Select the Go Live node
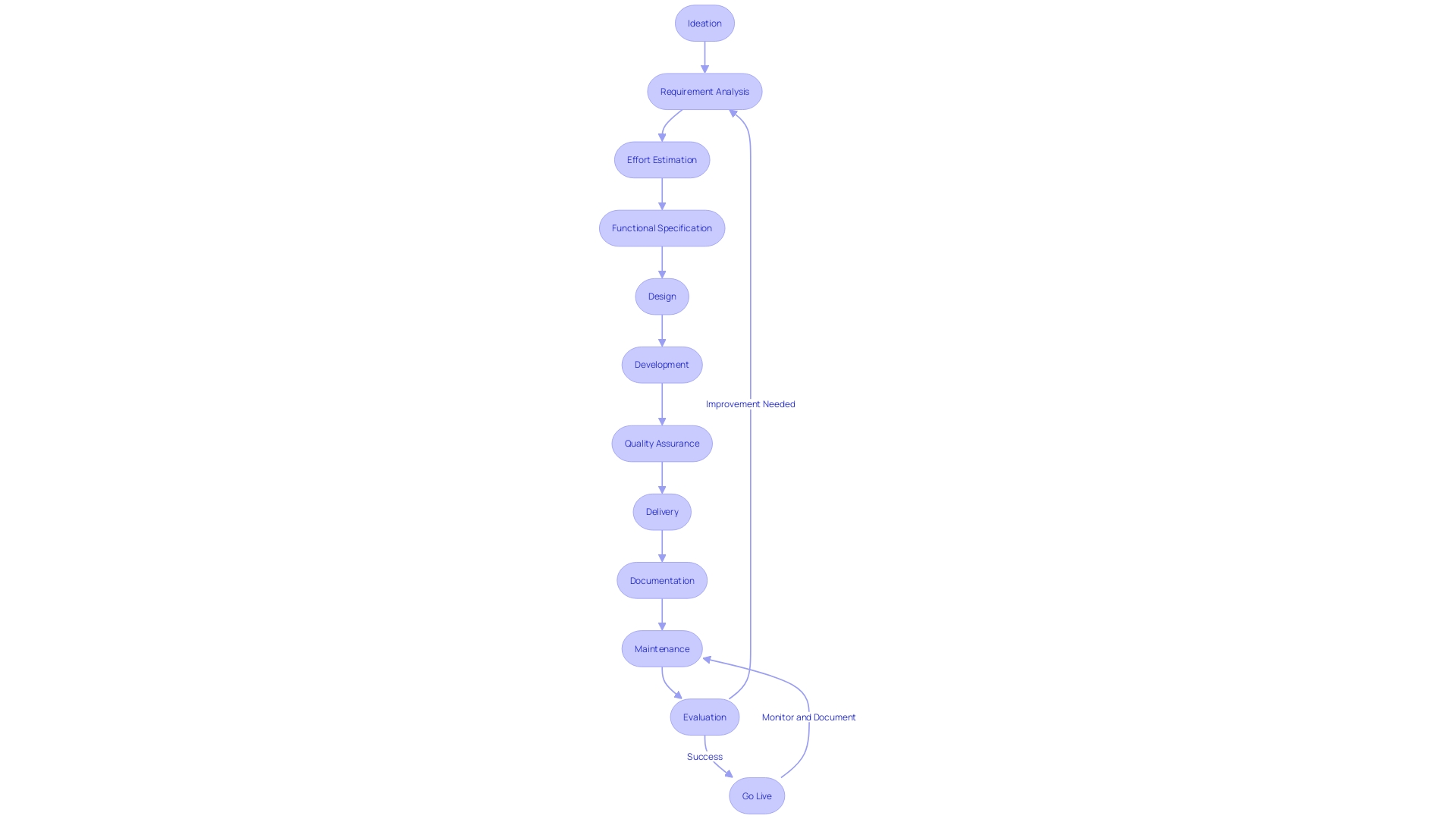Screen dimensions: 1456x819 coord(757,795)
